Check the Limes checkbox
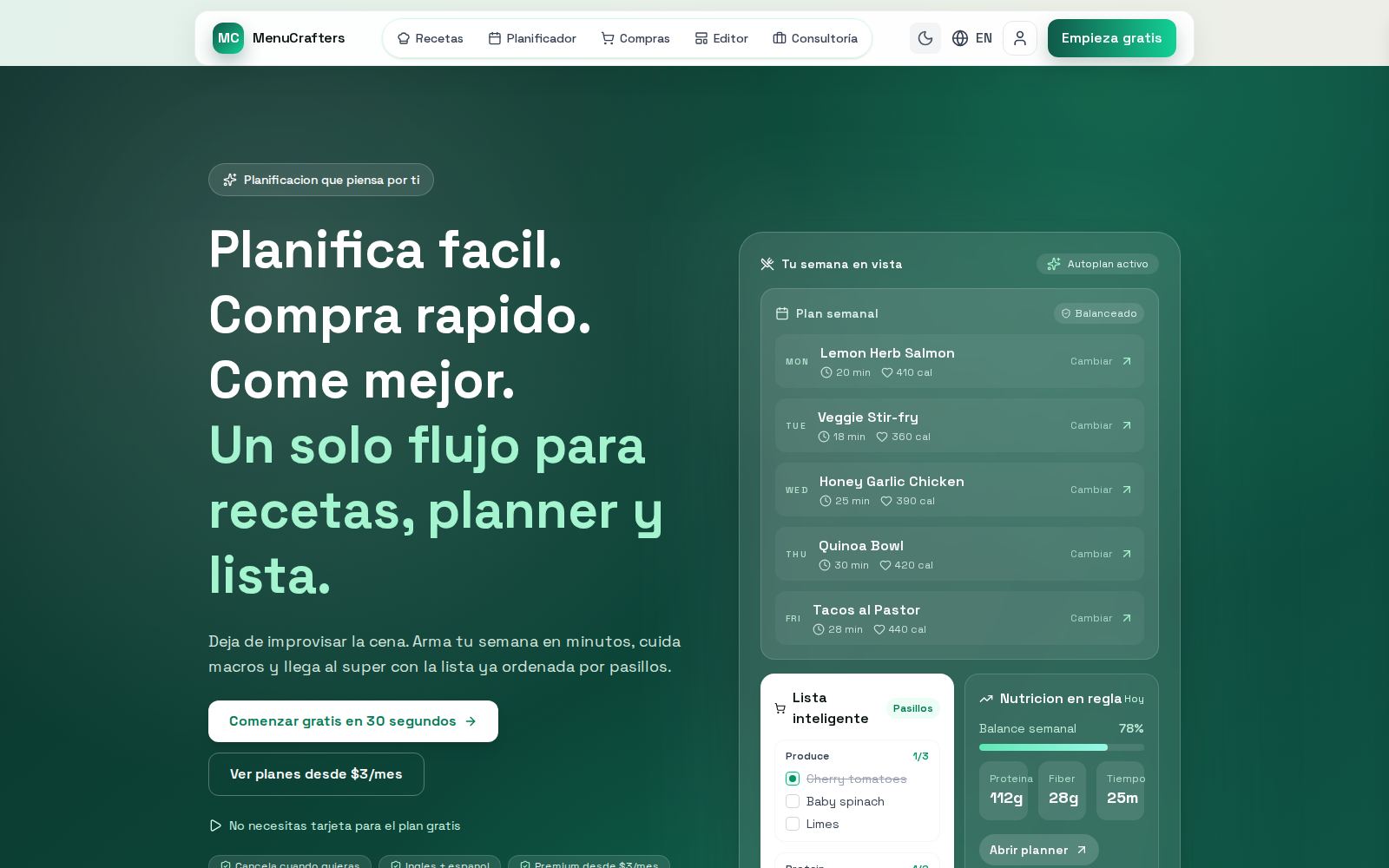 tap(793, 824)
